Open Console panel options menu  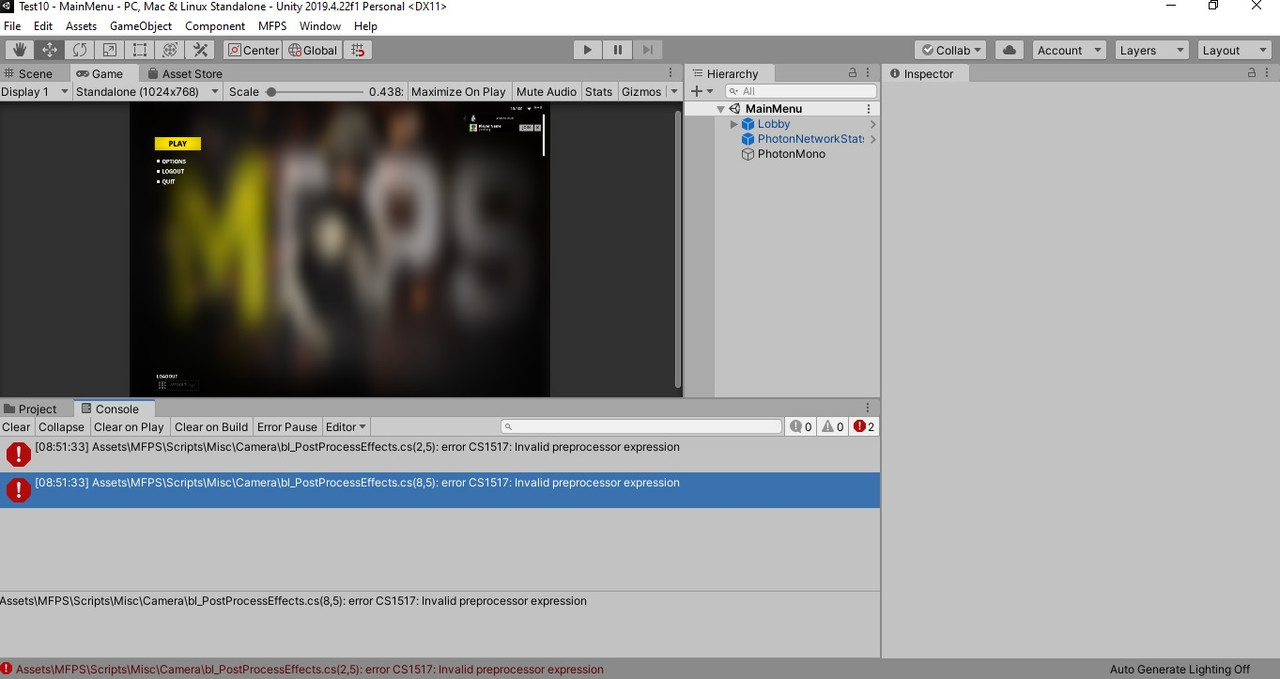coord(868,408)
